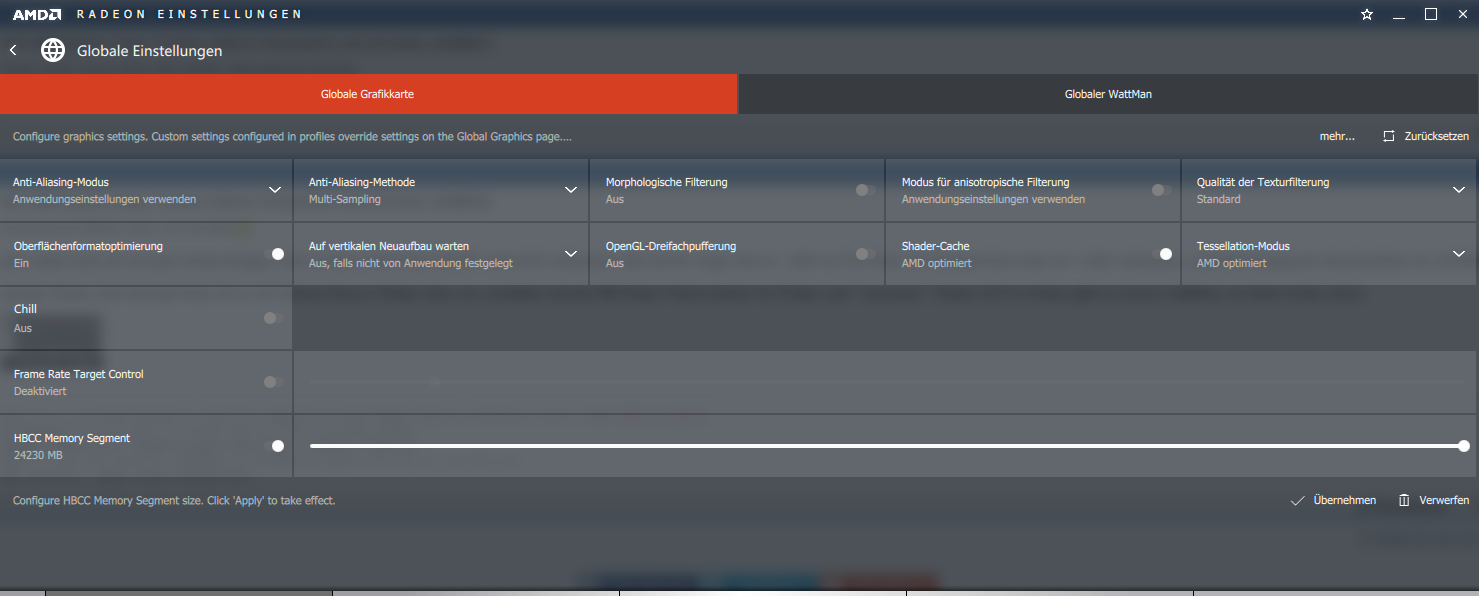Enable OpenGL-Dreifachpufferung switch
Viewport: 1479px width, 596px height.
tap(866, 254)
